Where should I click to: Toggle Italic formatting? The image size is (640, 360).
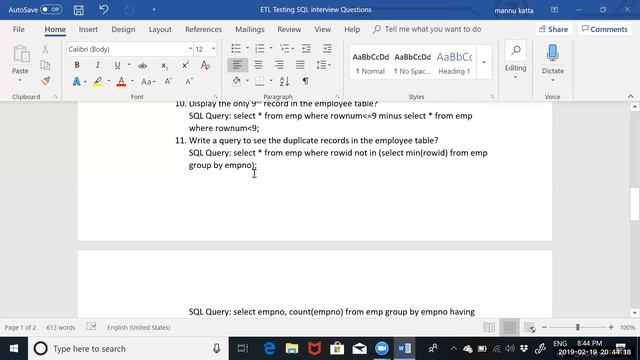[x=98, y=65]
